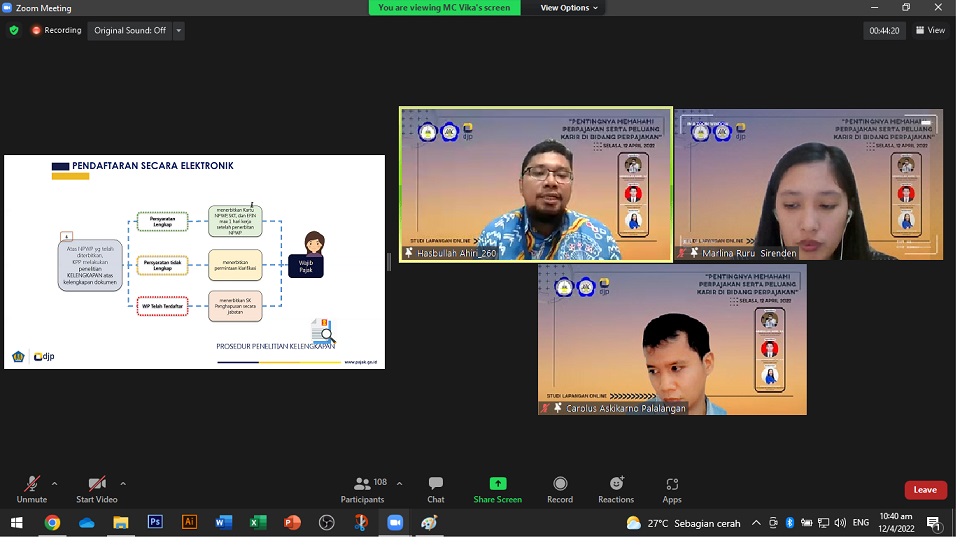Screen dimensions: 960x545
Task: Select Hasbullah Ahin's video tile
Action: click(536, 185)
